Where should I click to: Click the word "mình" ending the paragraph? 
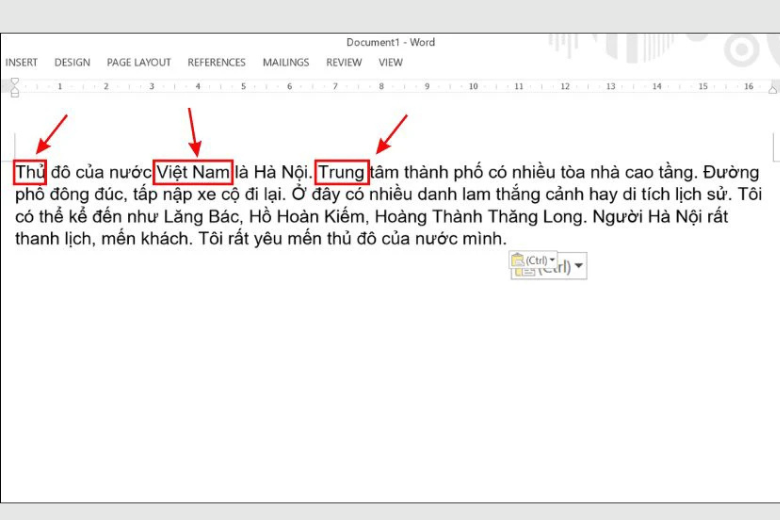pos(482,239)
